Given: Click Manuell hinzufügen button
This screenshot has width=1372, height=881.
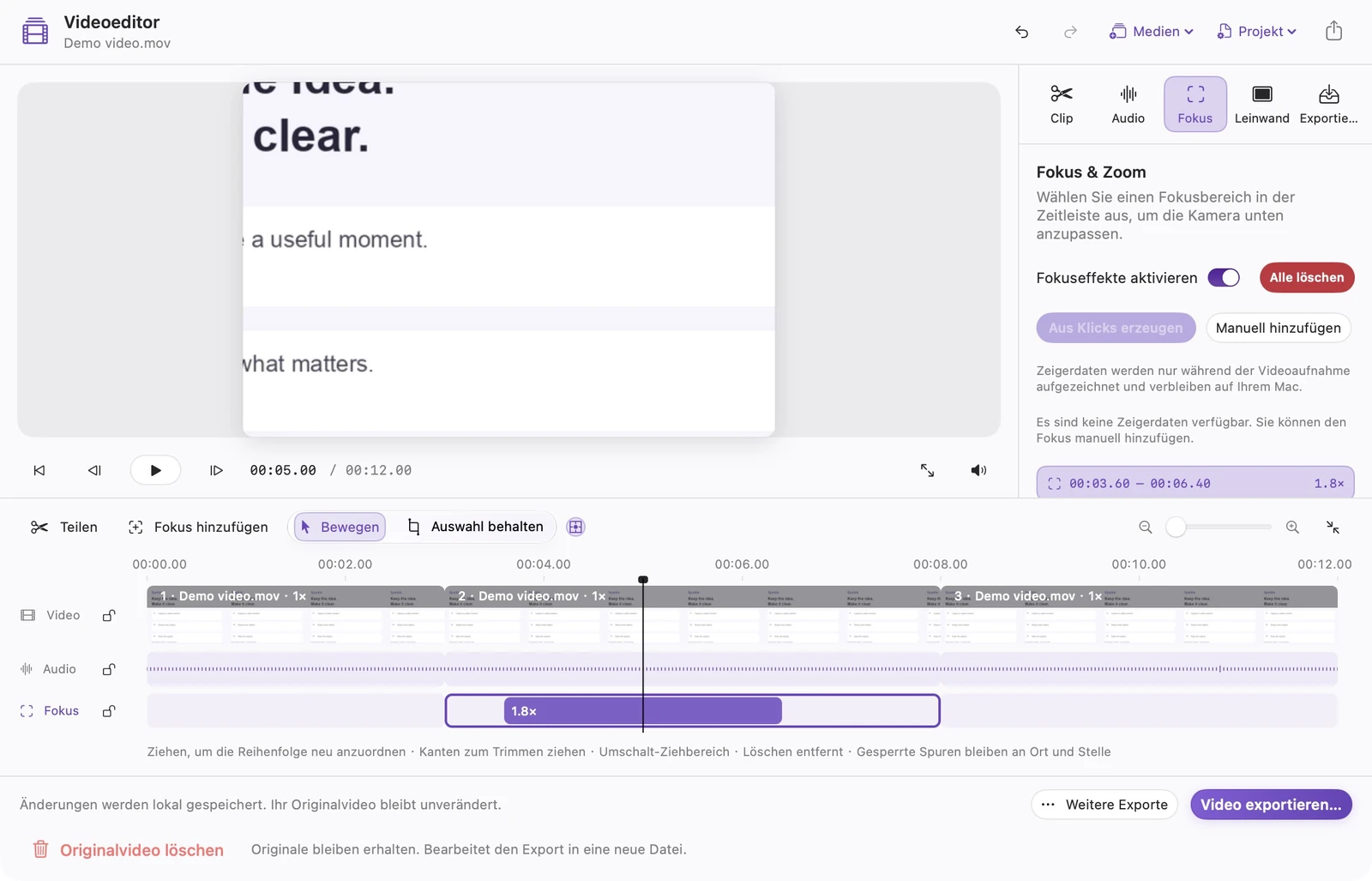Looking at the screenshot, I should (1278, 328).
